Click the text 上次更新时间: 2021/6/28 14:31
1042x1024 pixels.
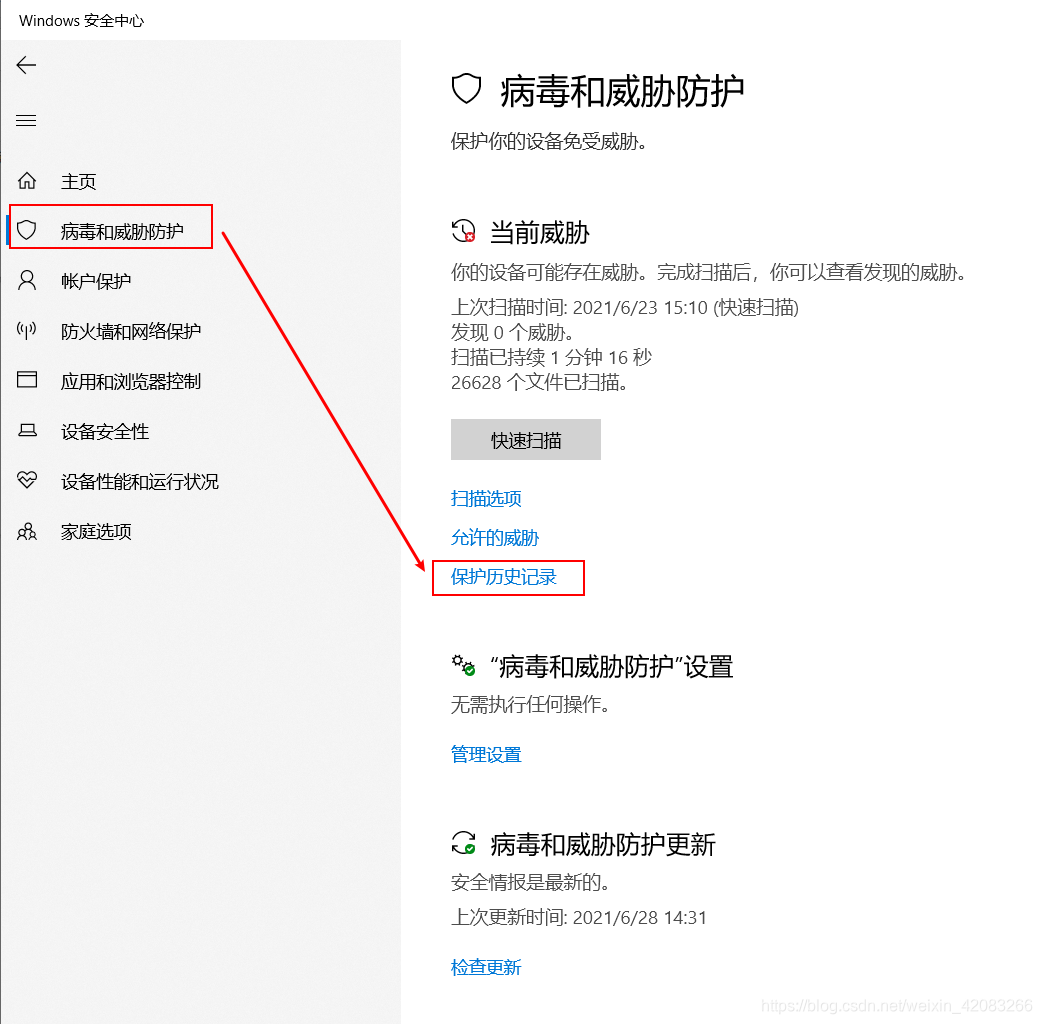[x=579, y=918]
